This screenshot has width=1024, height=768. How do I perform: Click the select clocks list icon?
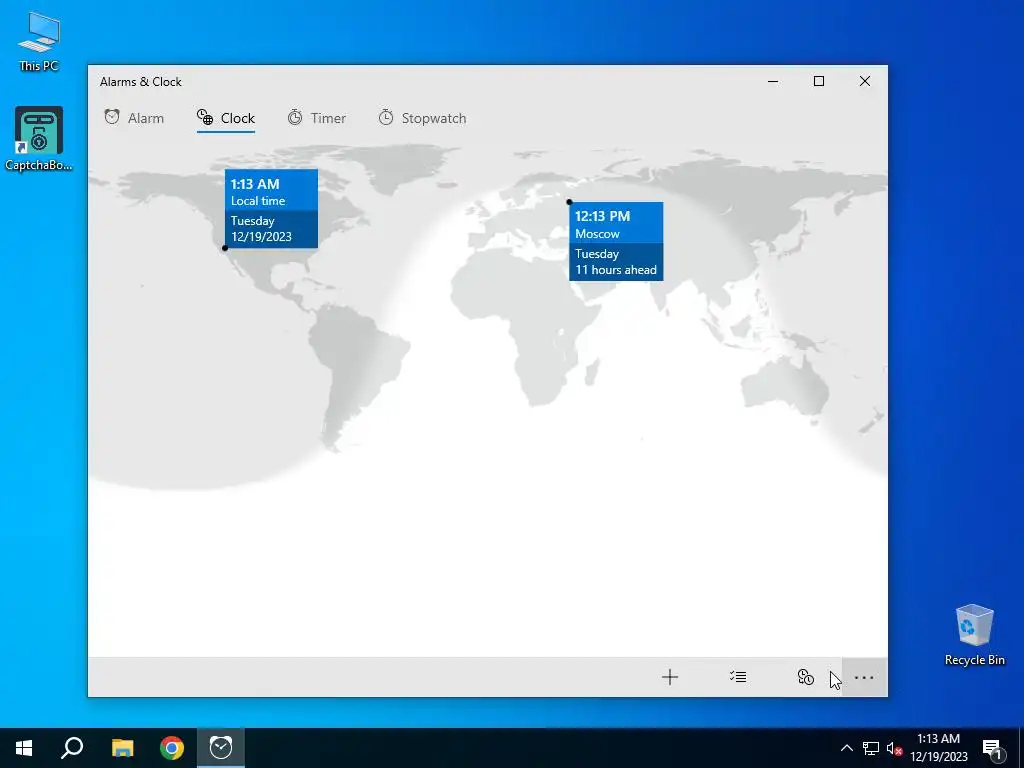[738, 677]
